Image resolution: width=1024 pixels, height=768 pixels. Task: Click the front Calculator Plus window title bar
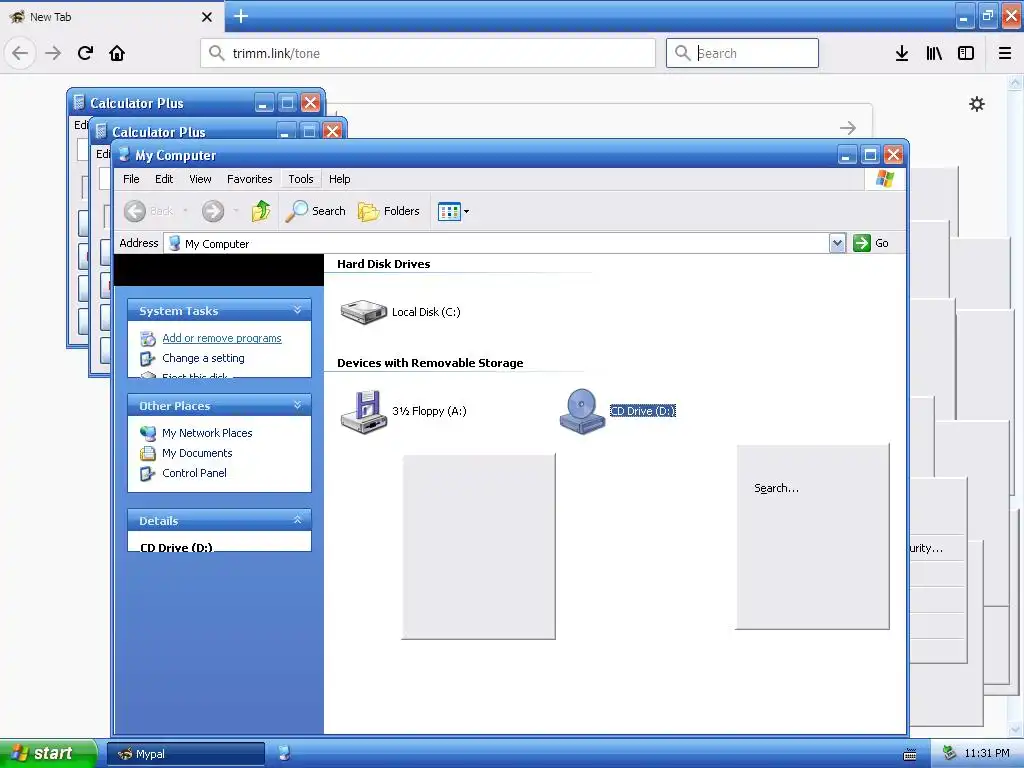tap(218, 131)
